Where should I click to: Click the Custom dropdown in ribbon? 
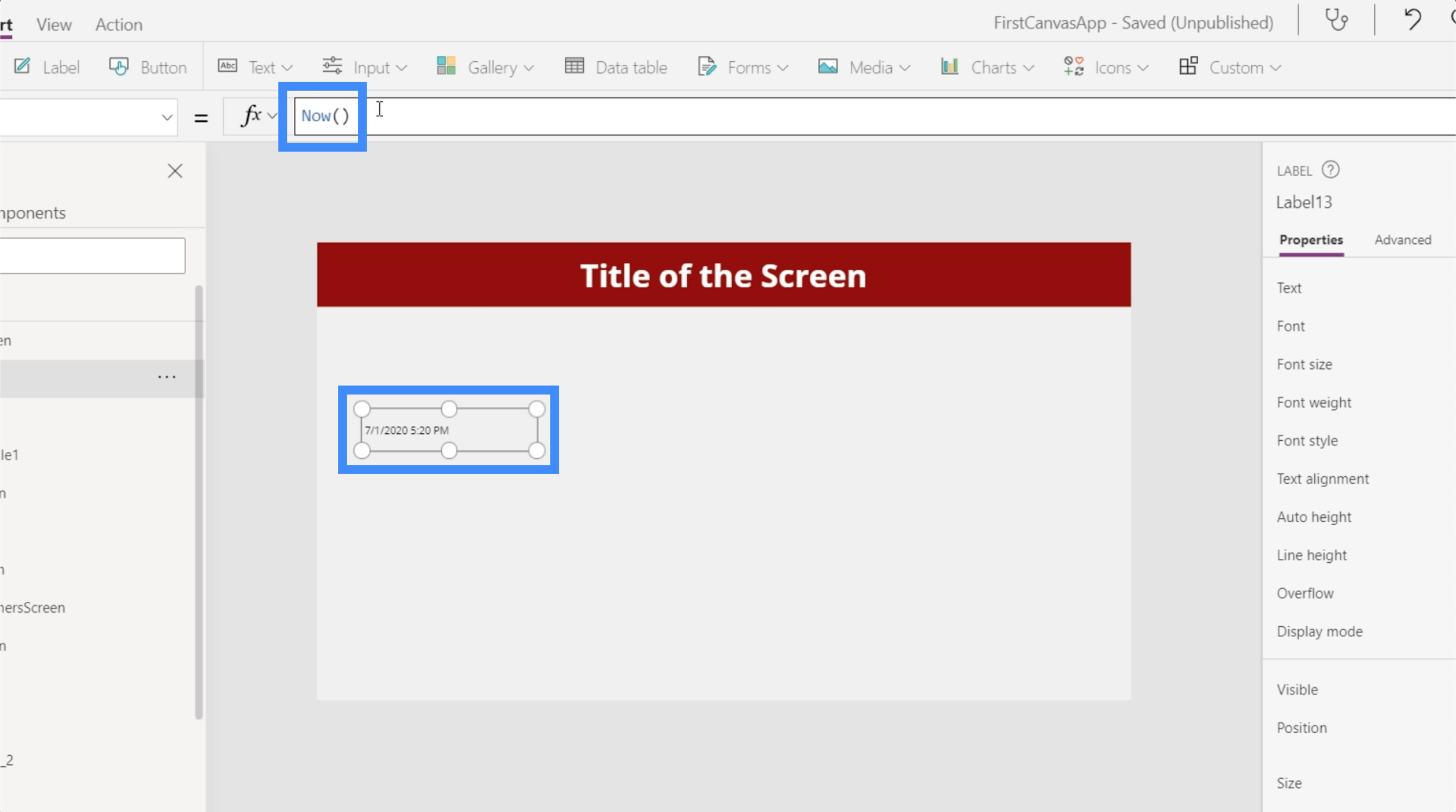pos(1232,67)
